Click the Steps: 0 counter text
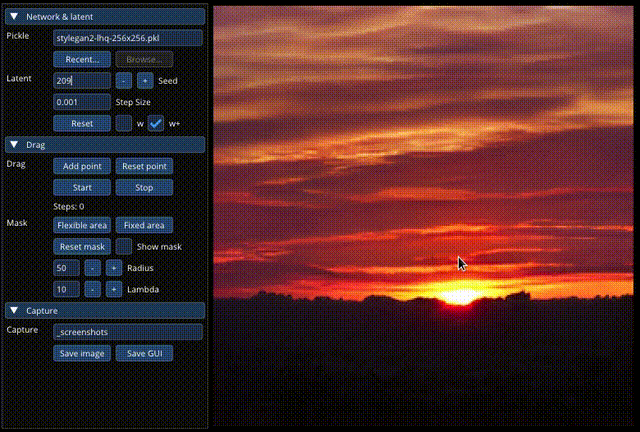640x432 pixels. 69,207
